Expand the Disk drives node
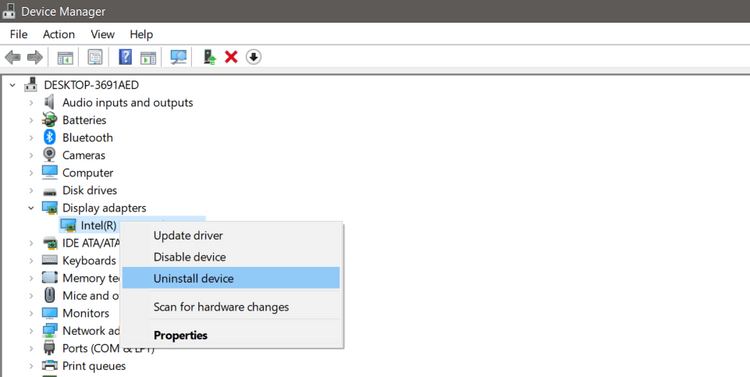 click(x=31, y=190)
